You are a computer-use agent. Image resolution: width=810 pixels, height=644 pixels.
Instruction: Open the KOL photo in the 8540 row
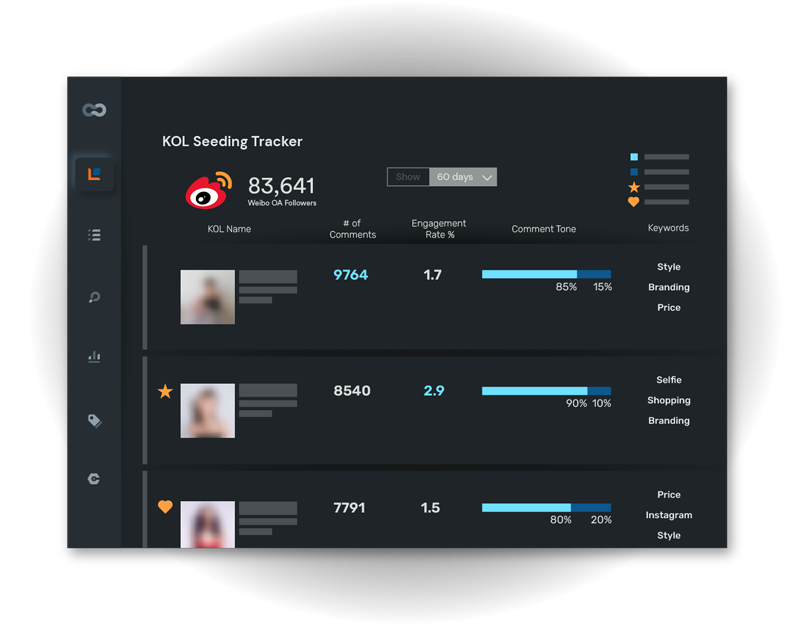(208, 411)
